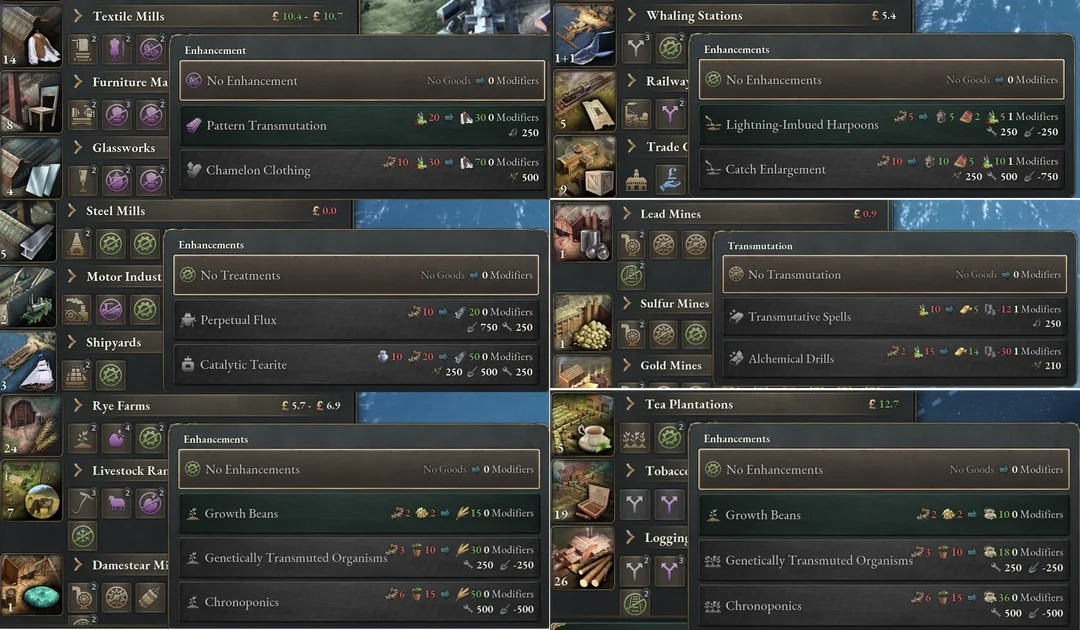Screen dimensions: 1080x630
Task: Select the Catalytic Tearite treatment option
Action: (x=355, y=364)
